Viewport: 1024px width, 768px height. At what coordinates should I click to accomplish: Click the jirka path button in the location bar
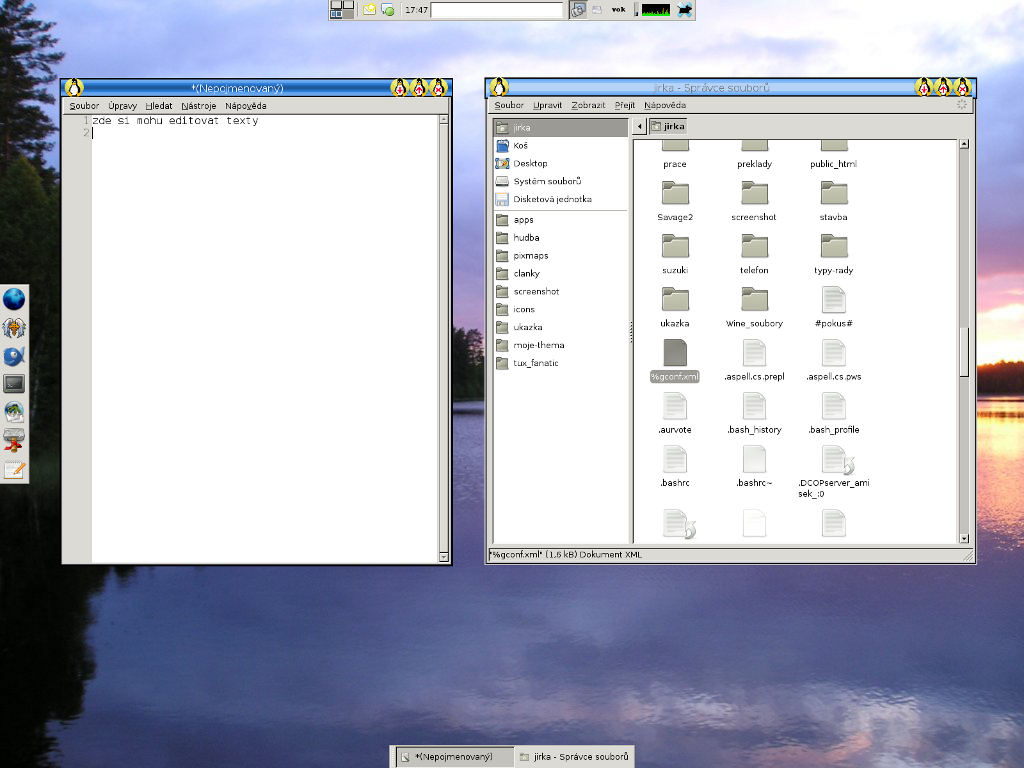[x=667, y=126]
